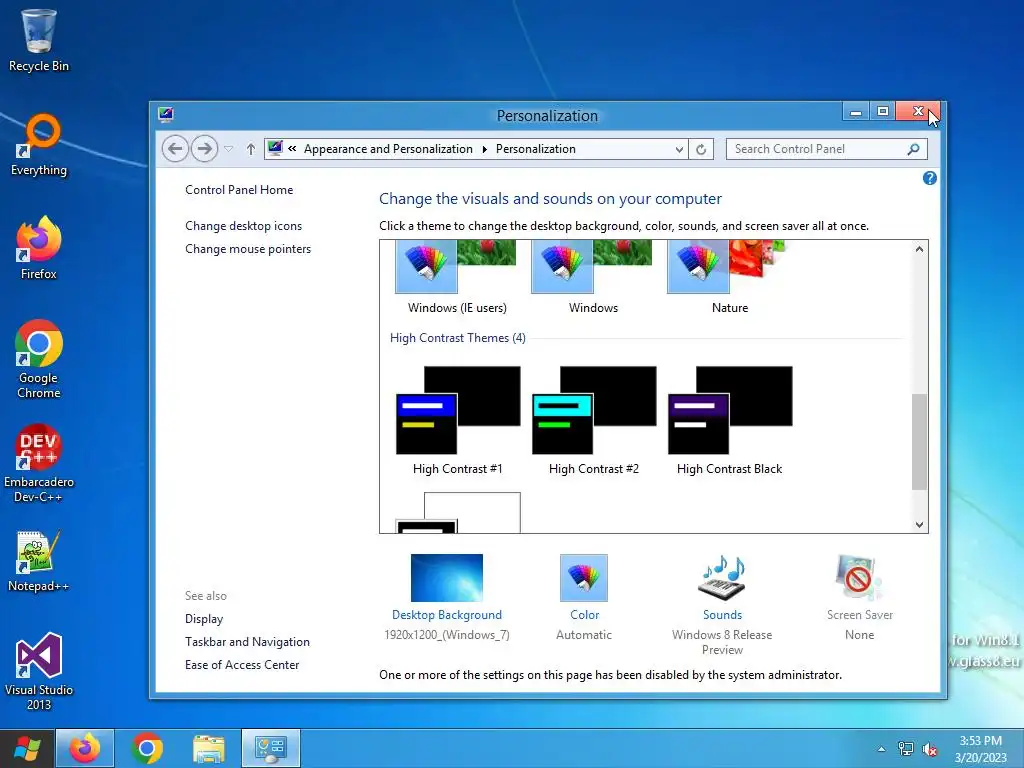
Task: Open the window Color settings
Action: click(584, 587)
